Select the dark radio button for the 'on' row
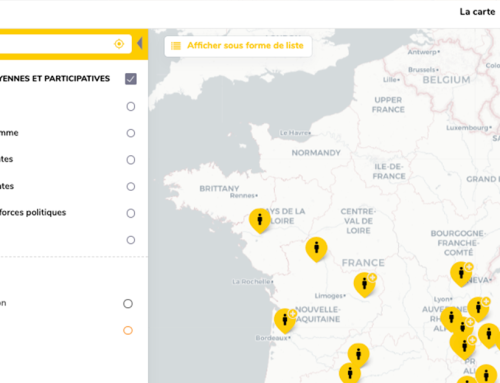This screenshot has width=500, height=383. [x=128, y=304]
